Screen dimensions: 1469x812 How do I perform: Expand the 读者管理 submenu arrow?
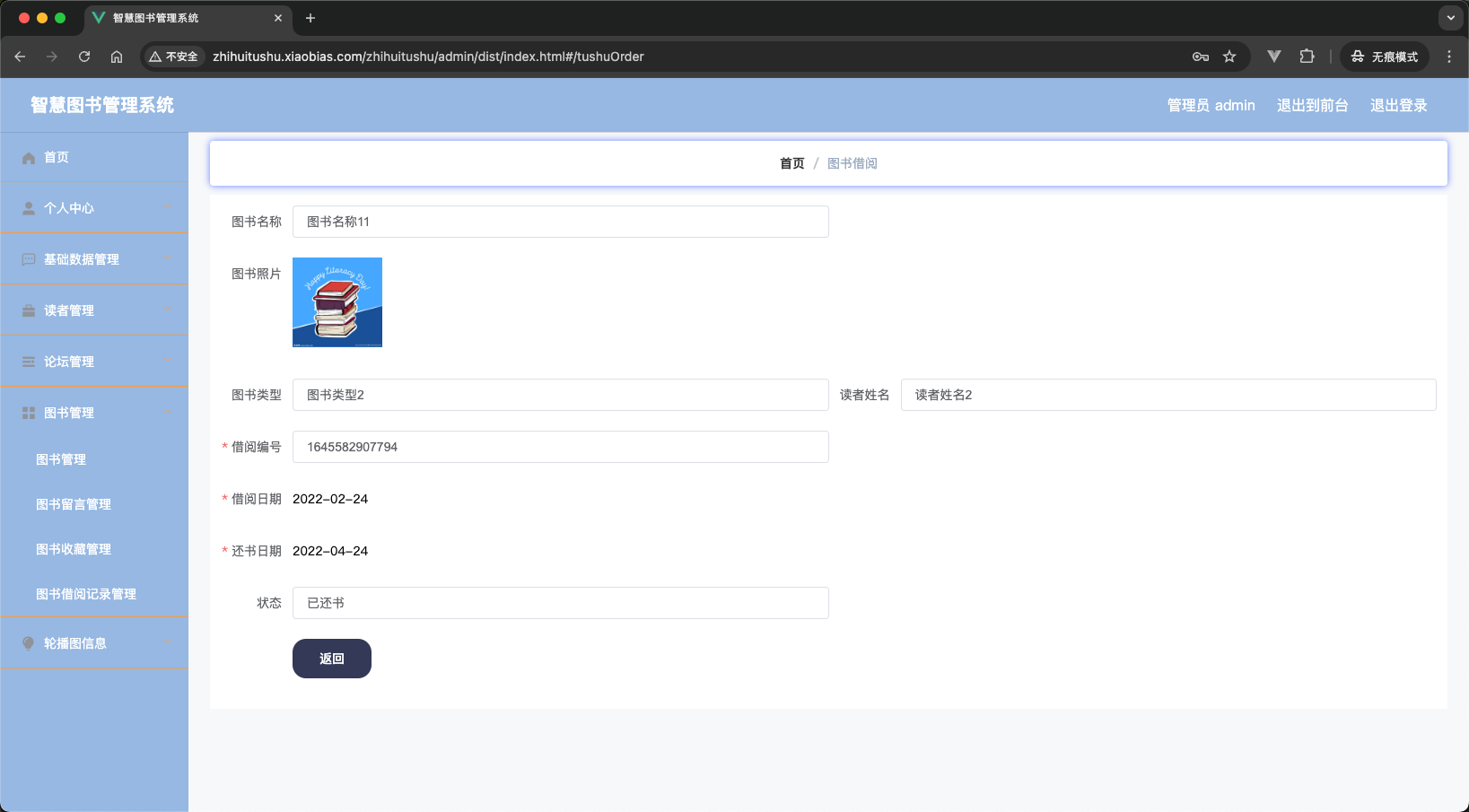167,310
